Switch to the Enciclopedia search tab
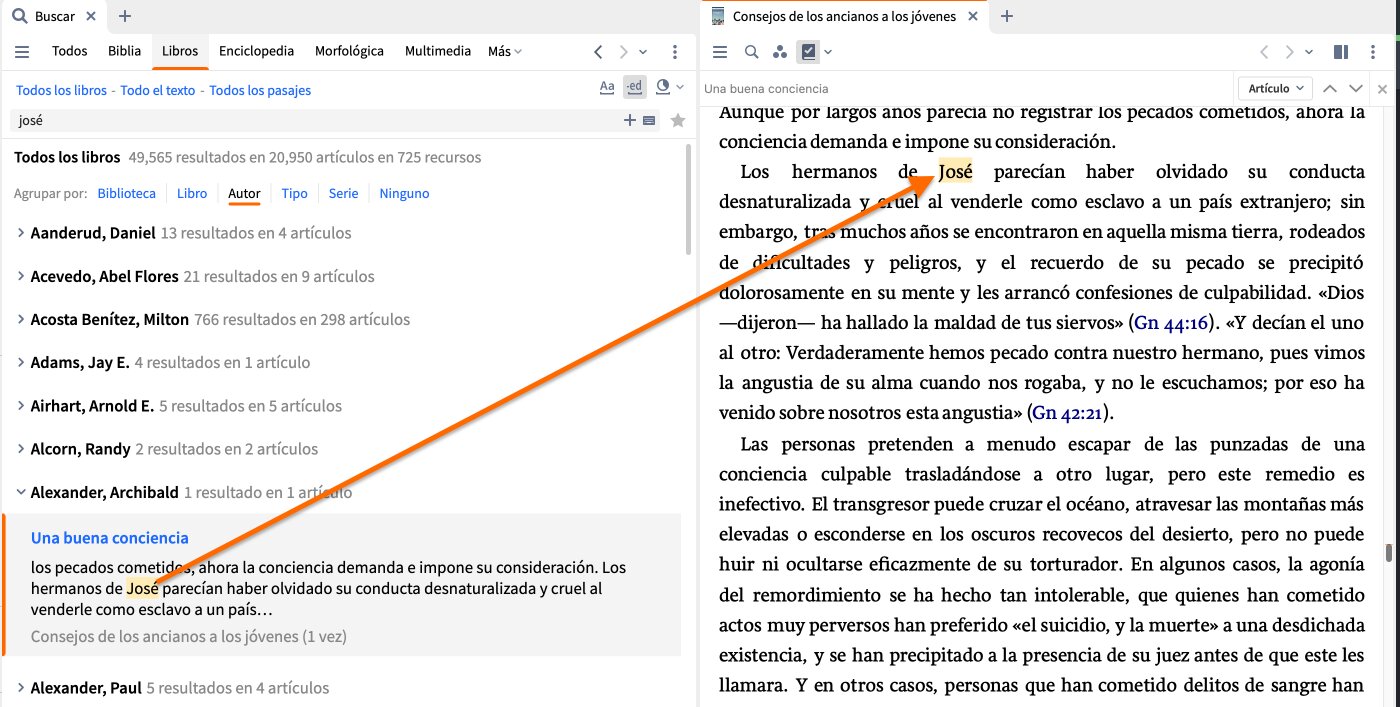Screen dimensions: 1400x707 [x=256, y=51]
